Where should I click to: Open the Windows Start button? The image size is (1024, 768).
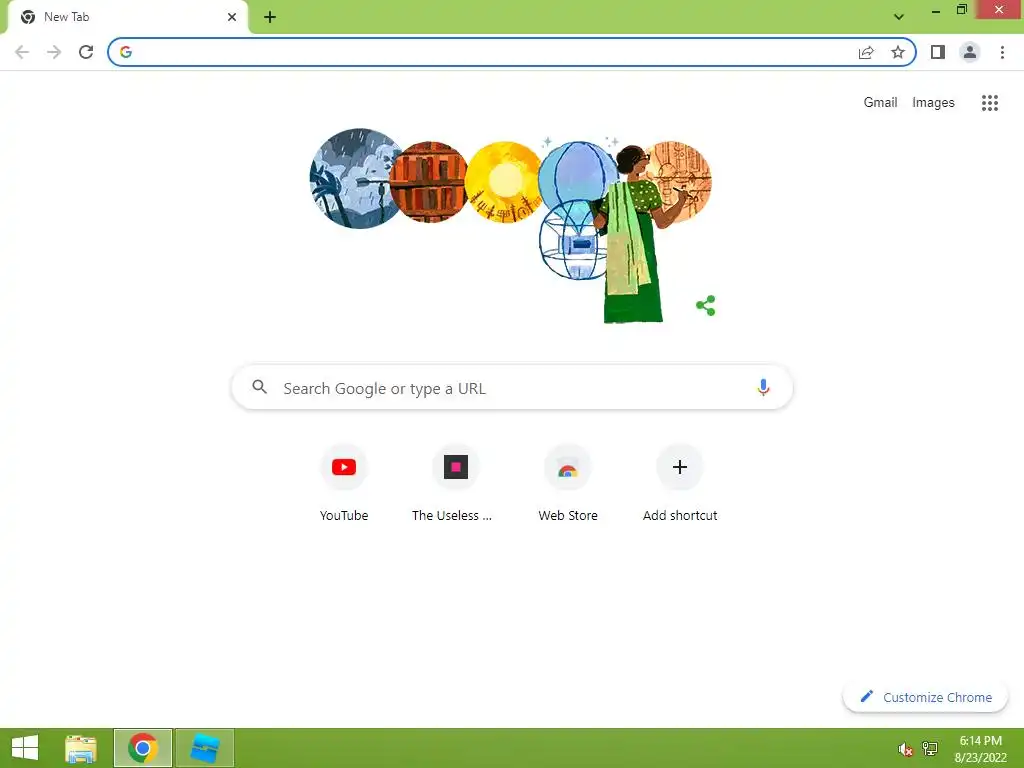click(x=25, y=748)
